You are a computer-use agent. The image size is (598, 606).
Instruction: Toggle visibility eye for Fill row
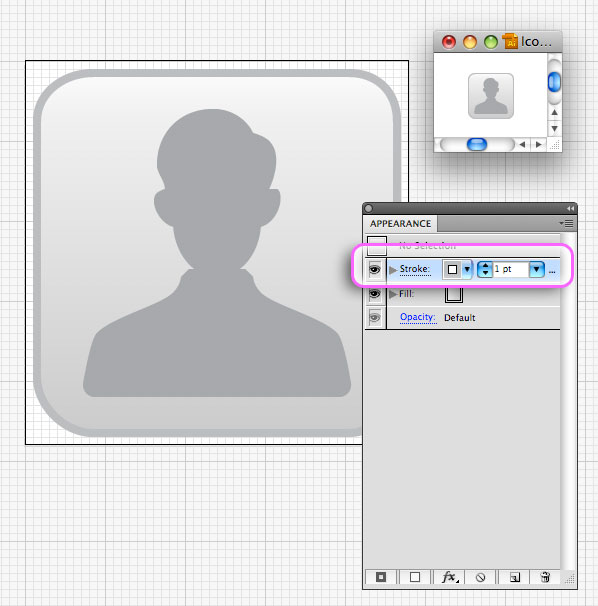pyautogui.click(x=375, y=294)
